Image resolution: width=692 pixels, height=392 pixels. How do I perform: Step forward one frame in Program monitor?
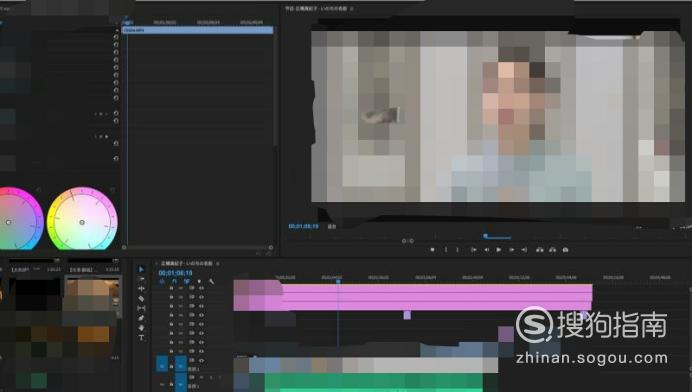tap(512, 250)
